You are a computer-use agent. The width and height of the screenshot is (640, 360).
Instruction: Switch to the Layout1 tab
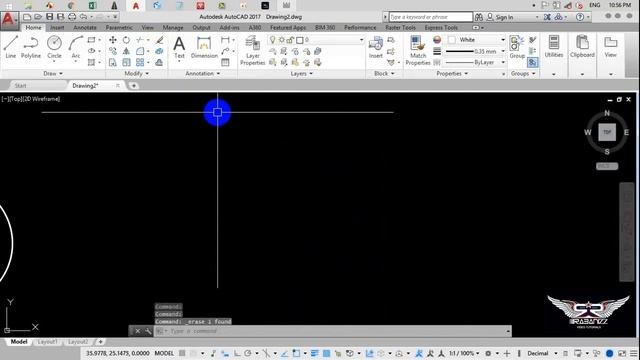[x=47, y=342]
